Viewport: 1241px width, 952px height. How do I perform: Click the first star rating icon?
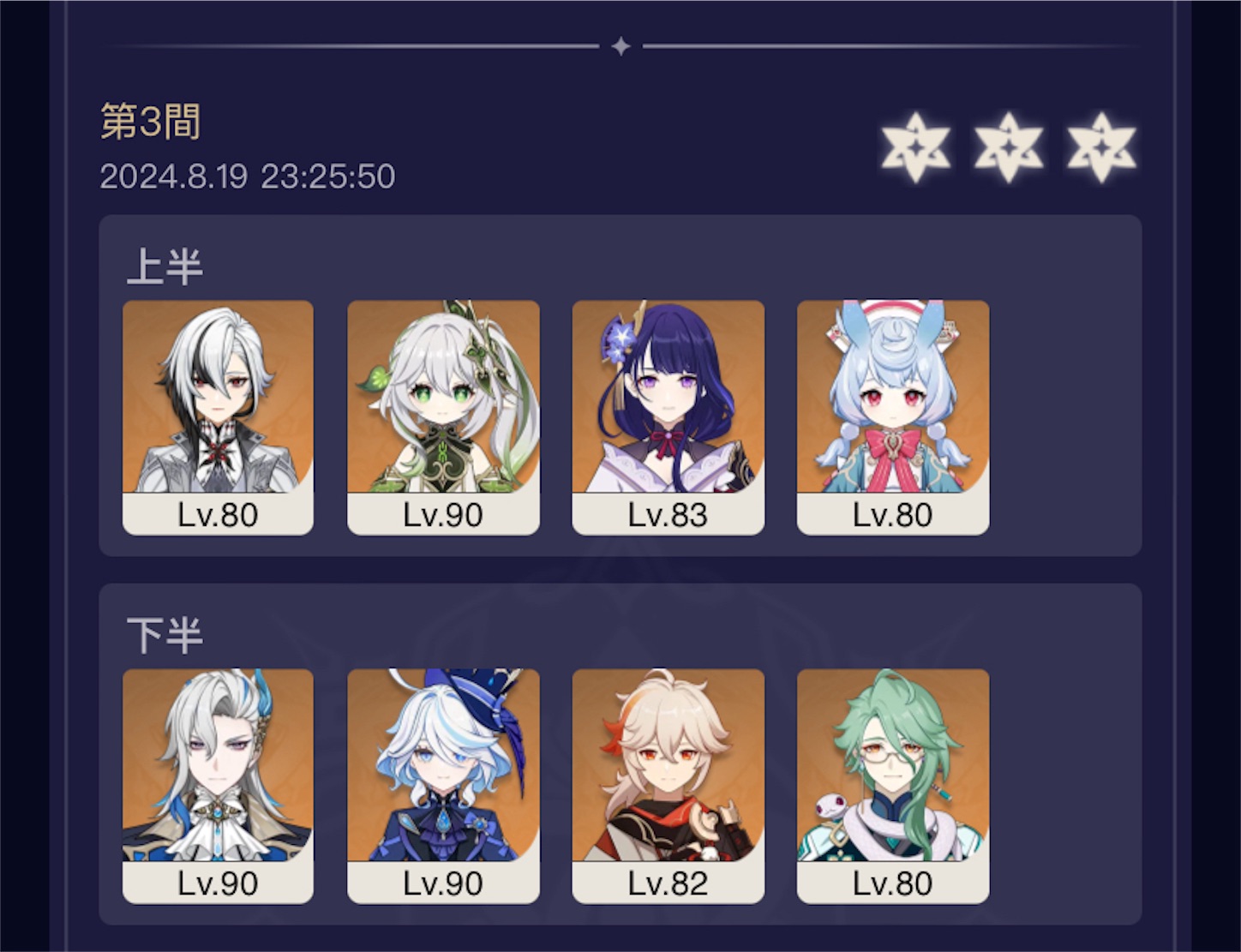coord(915,147)
